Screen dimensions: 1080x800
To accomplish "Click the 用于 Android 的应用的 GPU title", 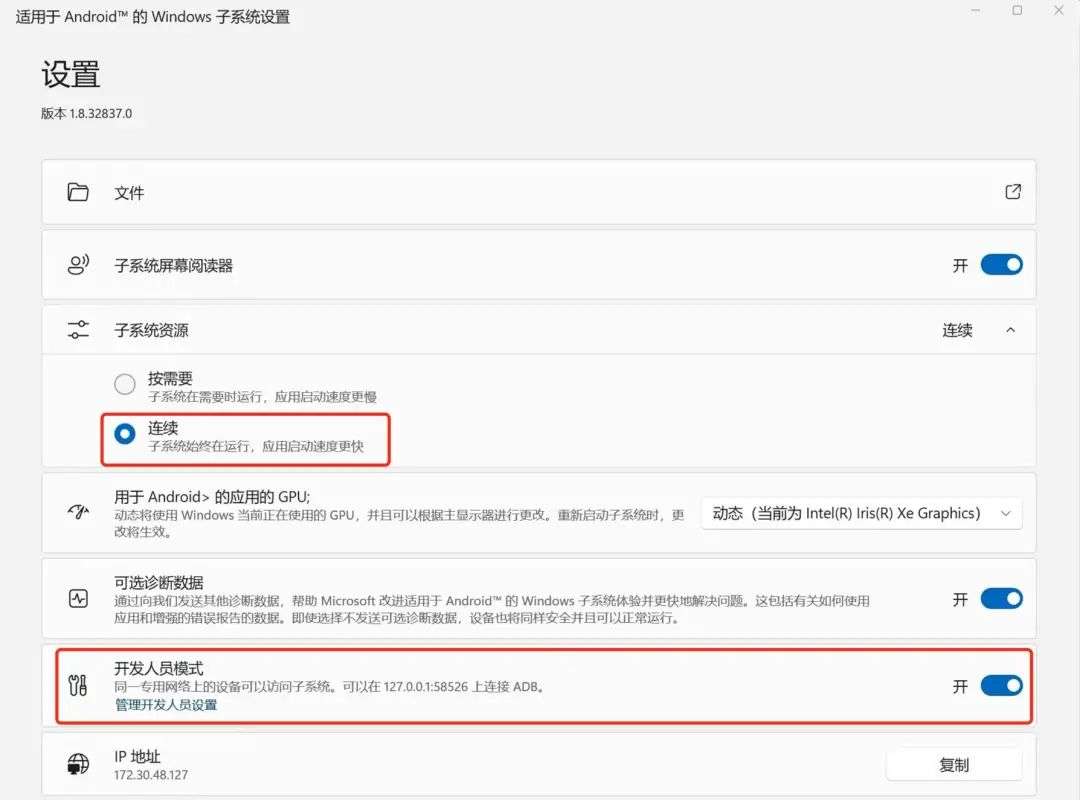I will click(x=212, y=497).
